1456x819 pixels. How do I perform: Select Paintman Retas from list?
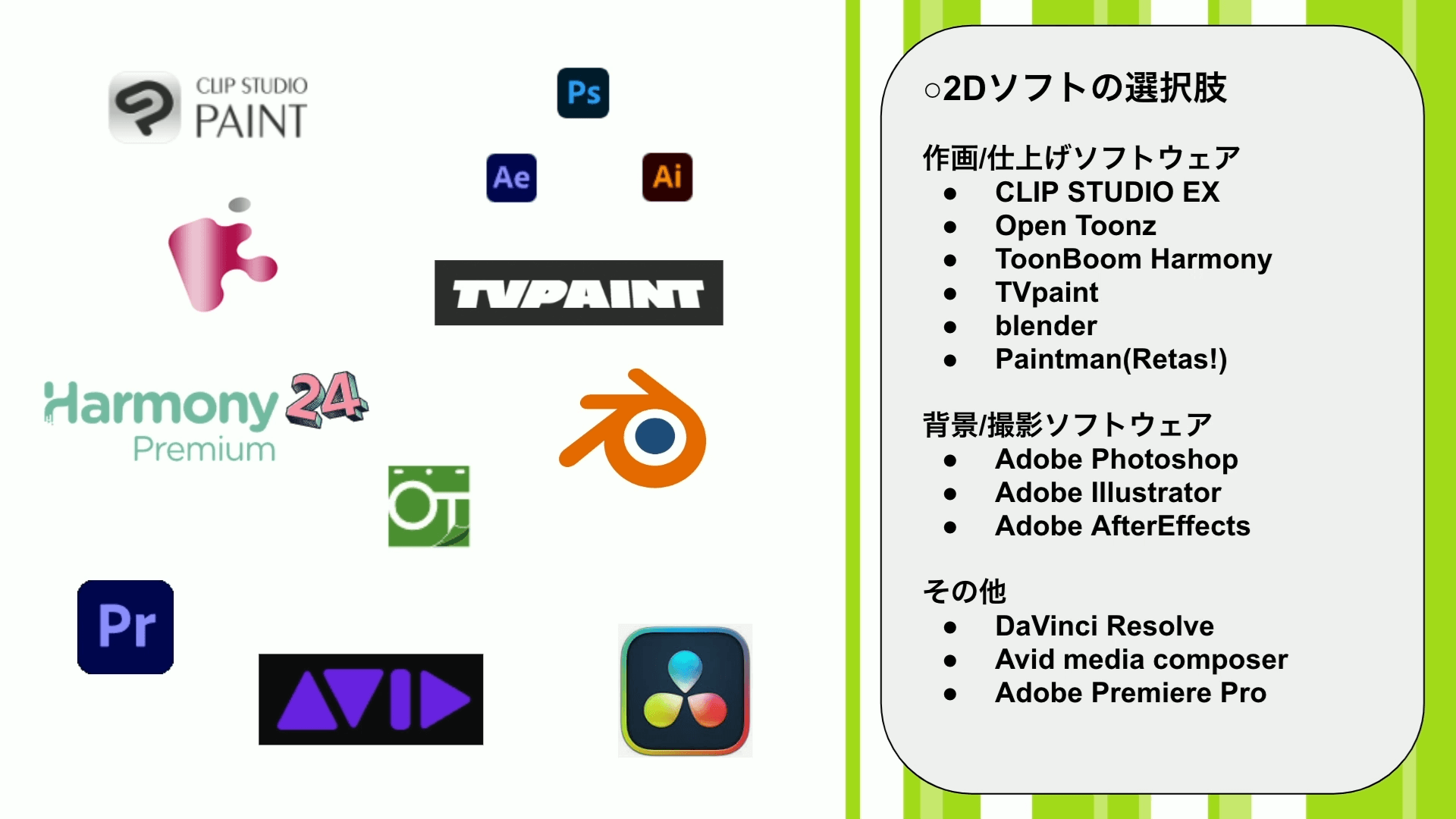[1111, 359]
